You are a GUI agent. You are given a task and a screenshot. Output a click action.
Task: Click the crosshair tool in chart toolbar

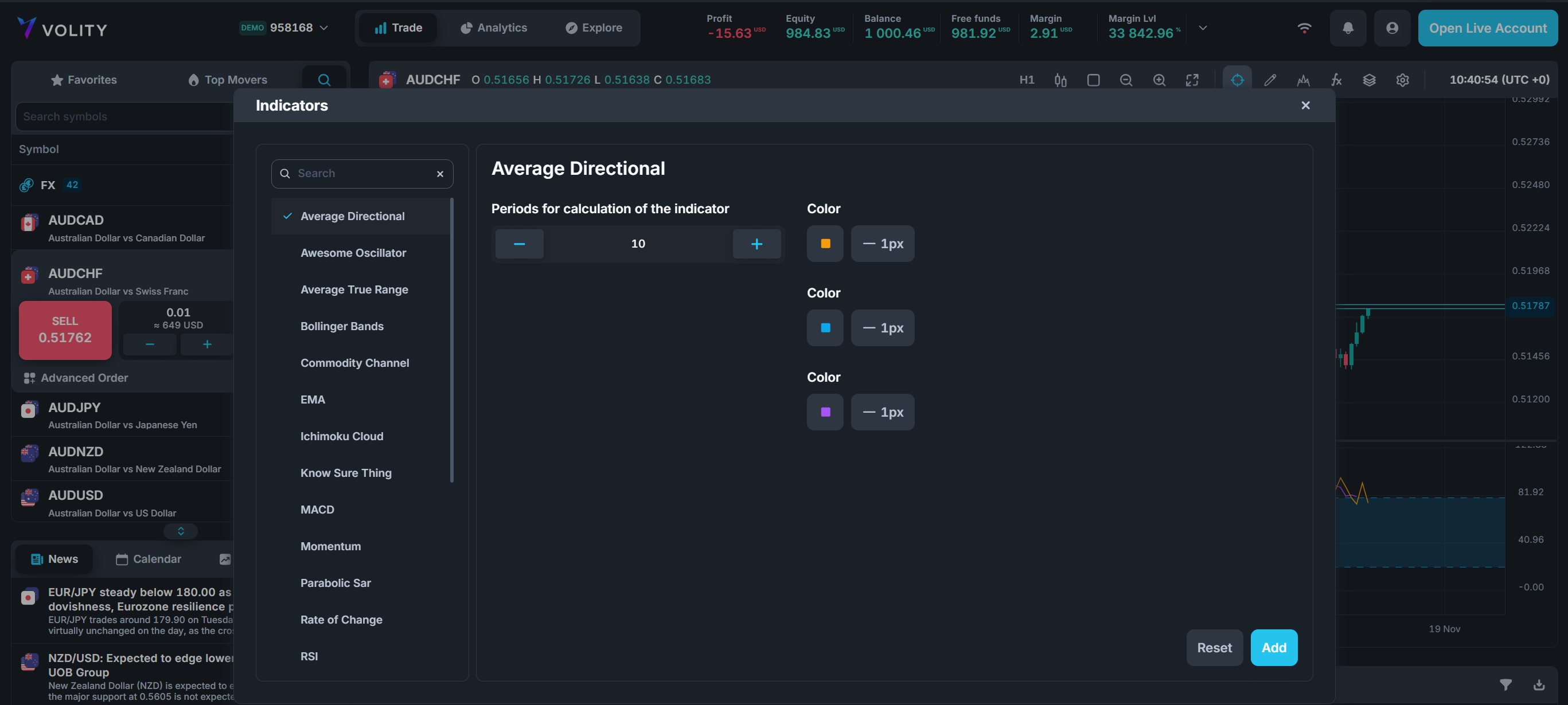tap(1237, 80)
